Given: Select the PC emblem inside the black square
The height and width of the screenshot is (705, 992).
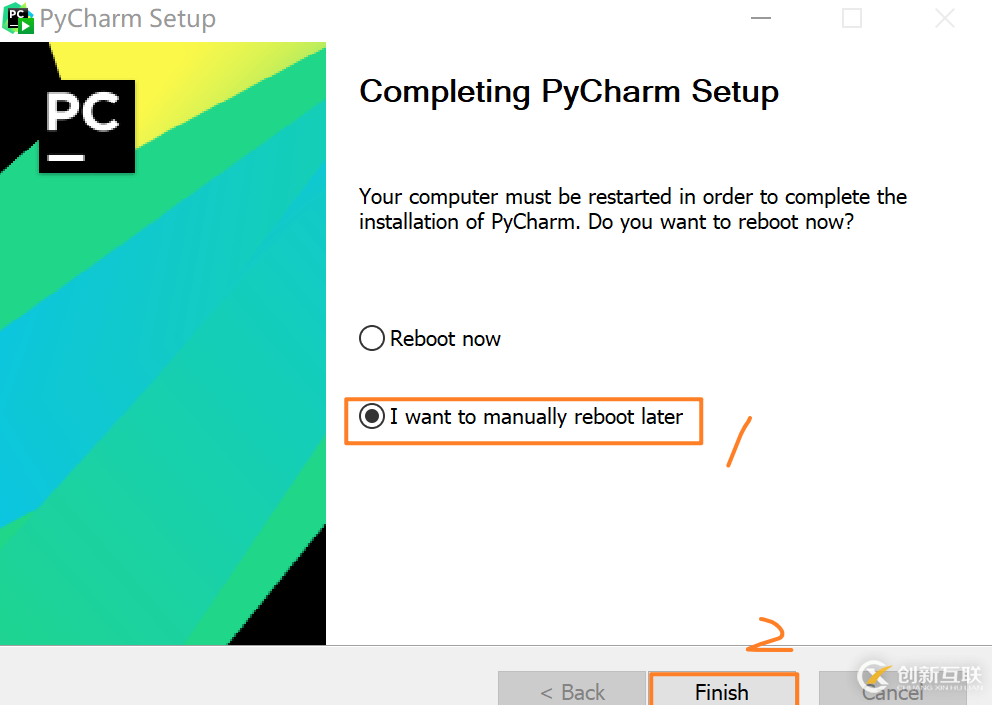Looking at the screenshot, I should 86,126.
